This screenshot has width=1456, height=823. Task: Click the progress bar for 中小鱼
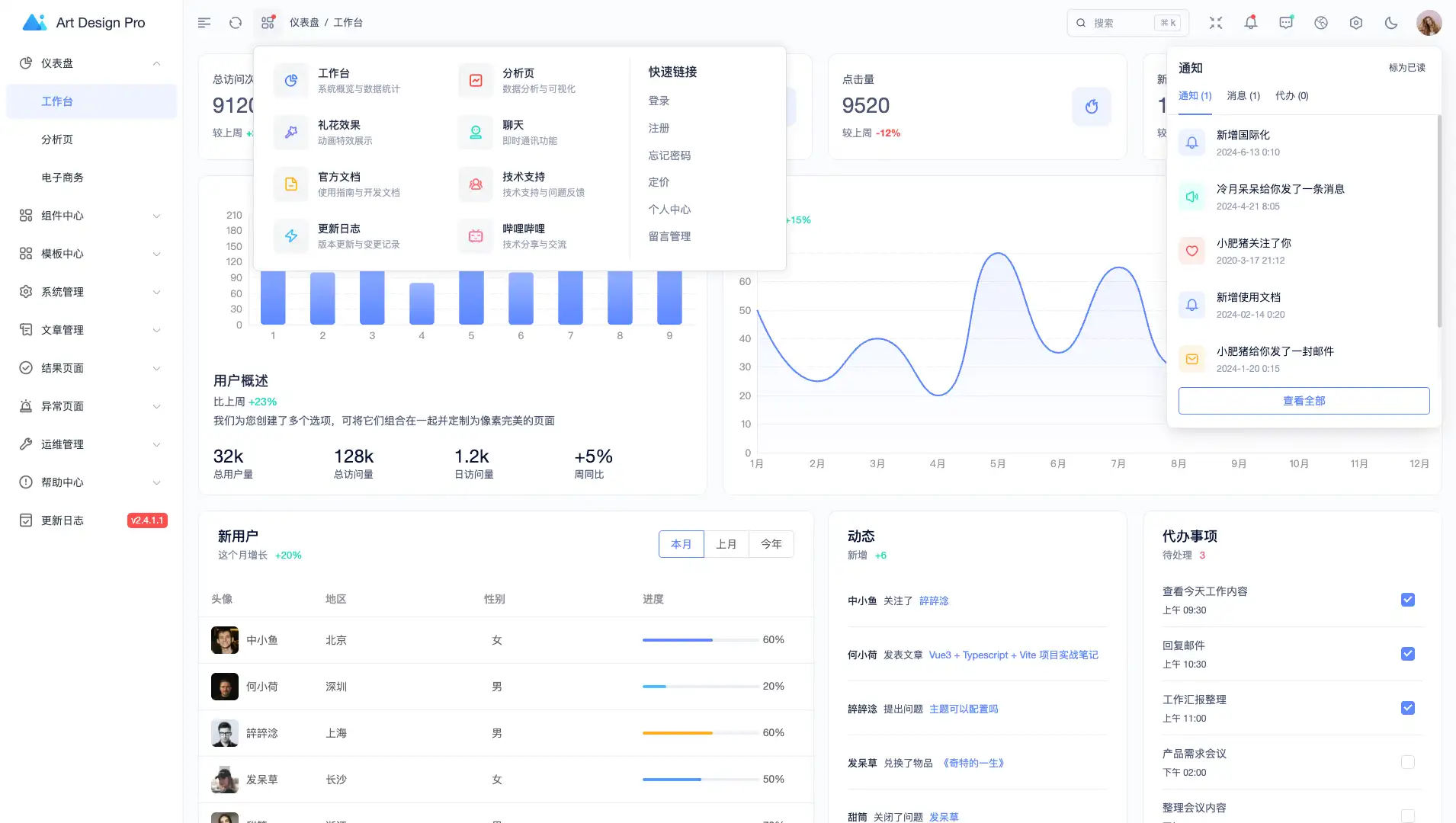700,640
